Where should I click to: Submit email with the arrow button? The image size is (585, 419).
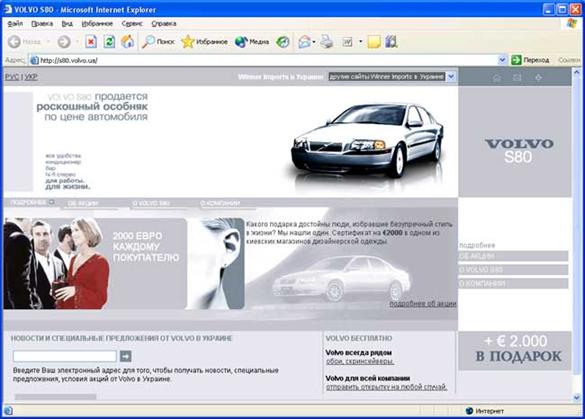[126, 356]
